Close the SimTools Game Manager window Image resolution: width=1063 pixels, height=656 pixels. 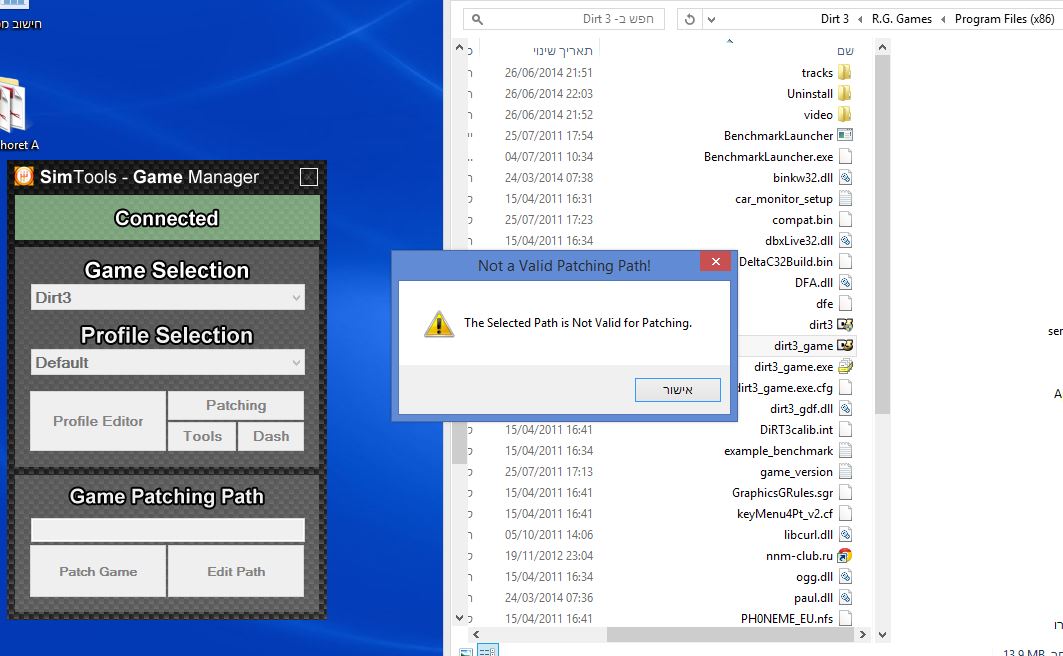(x=308, y=177)
